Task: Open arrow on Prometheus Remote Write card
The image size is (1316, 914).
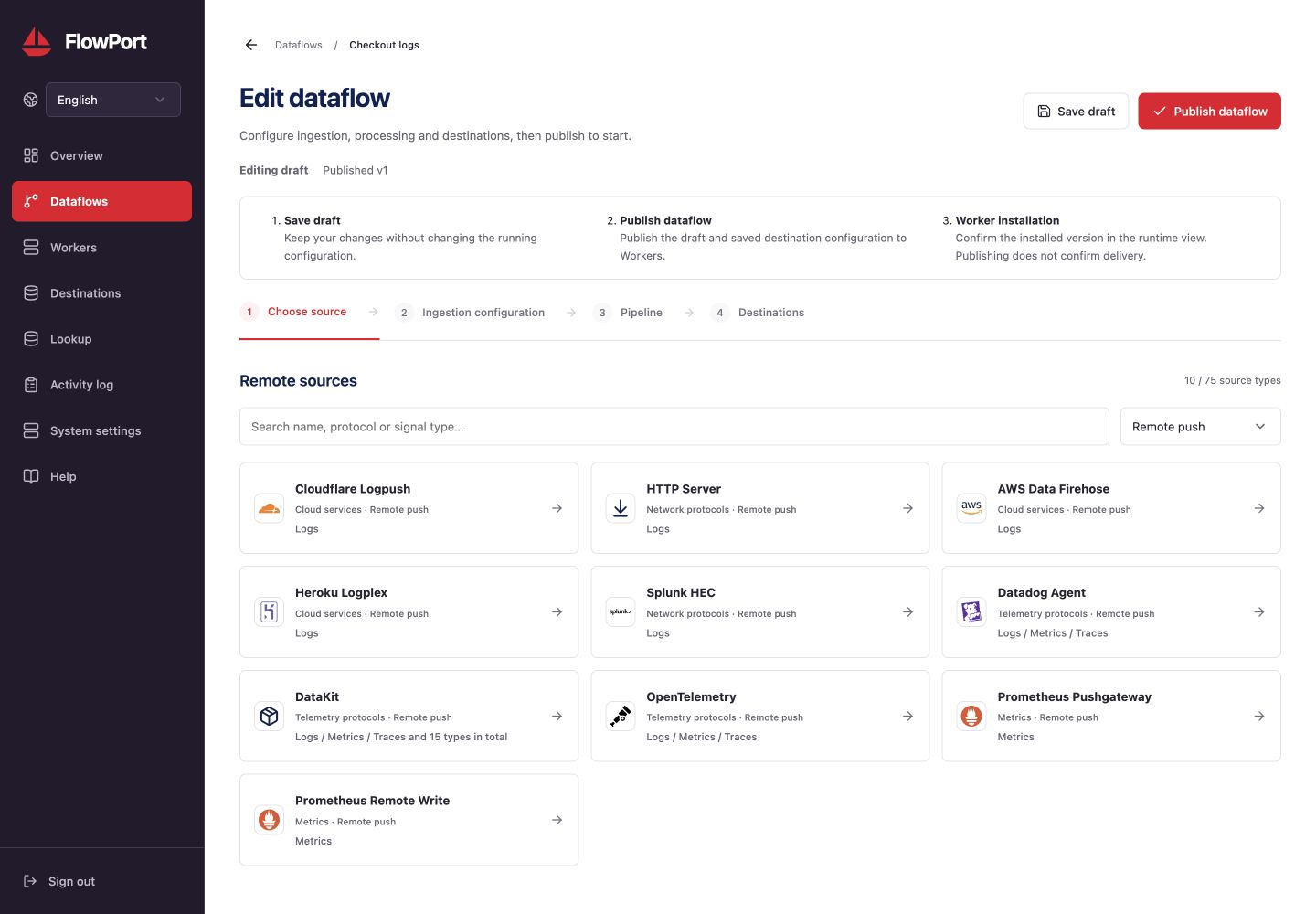Action: pos(557,820)
